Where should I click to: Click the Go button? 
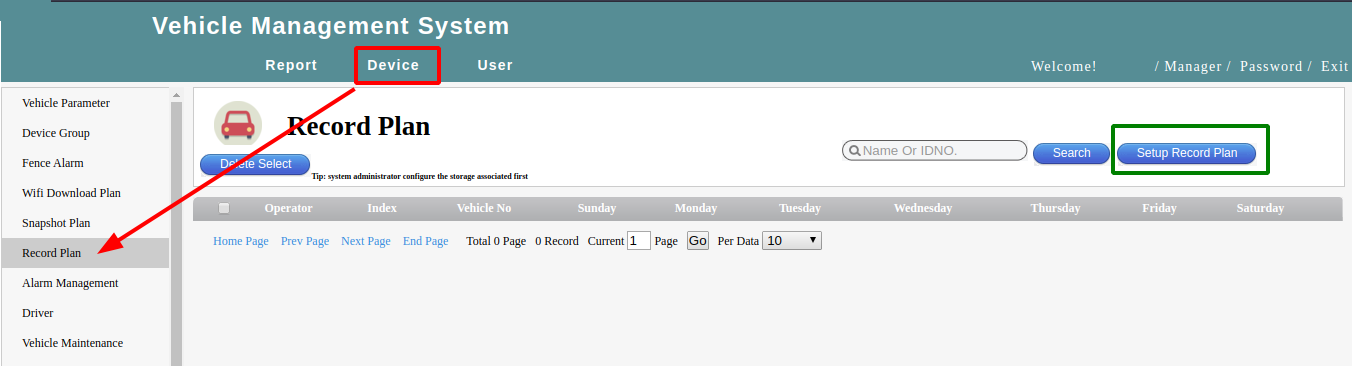(698, 241)
